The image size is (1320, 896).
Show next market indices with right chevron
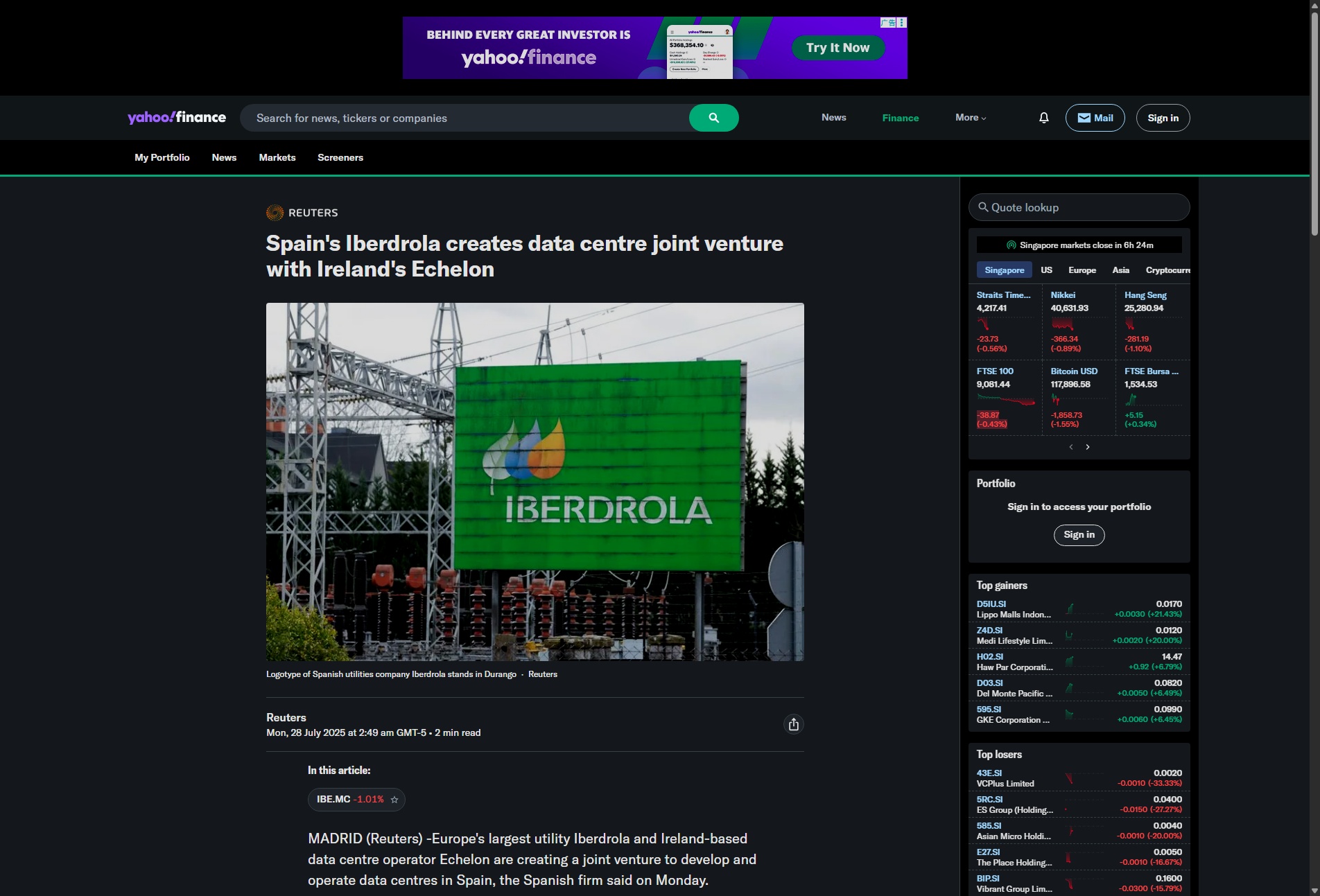coord(1088,447)
